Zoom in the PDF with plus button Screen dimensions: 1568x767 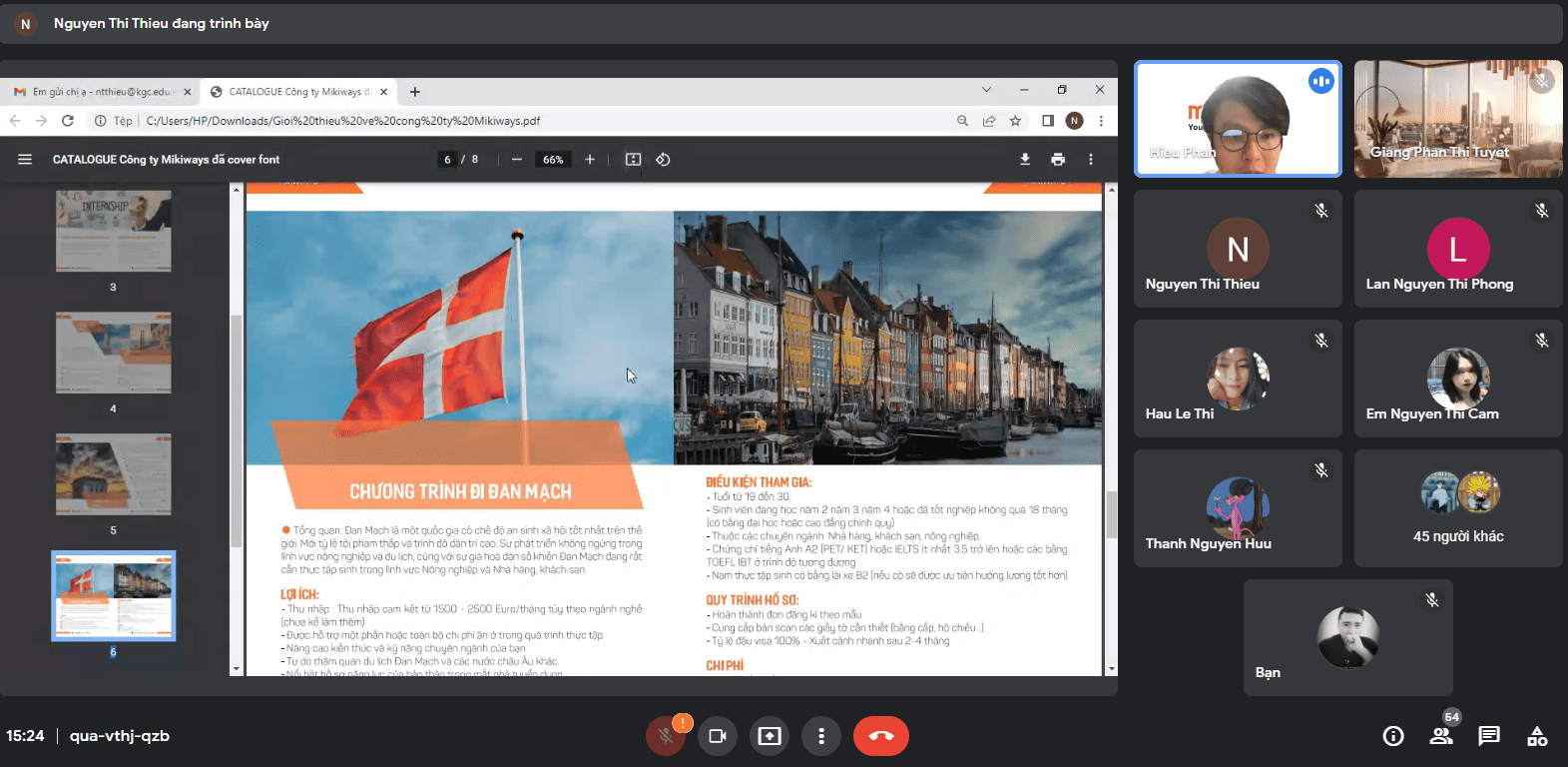tap(590, 160)
